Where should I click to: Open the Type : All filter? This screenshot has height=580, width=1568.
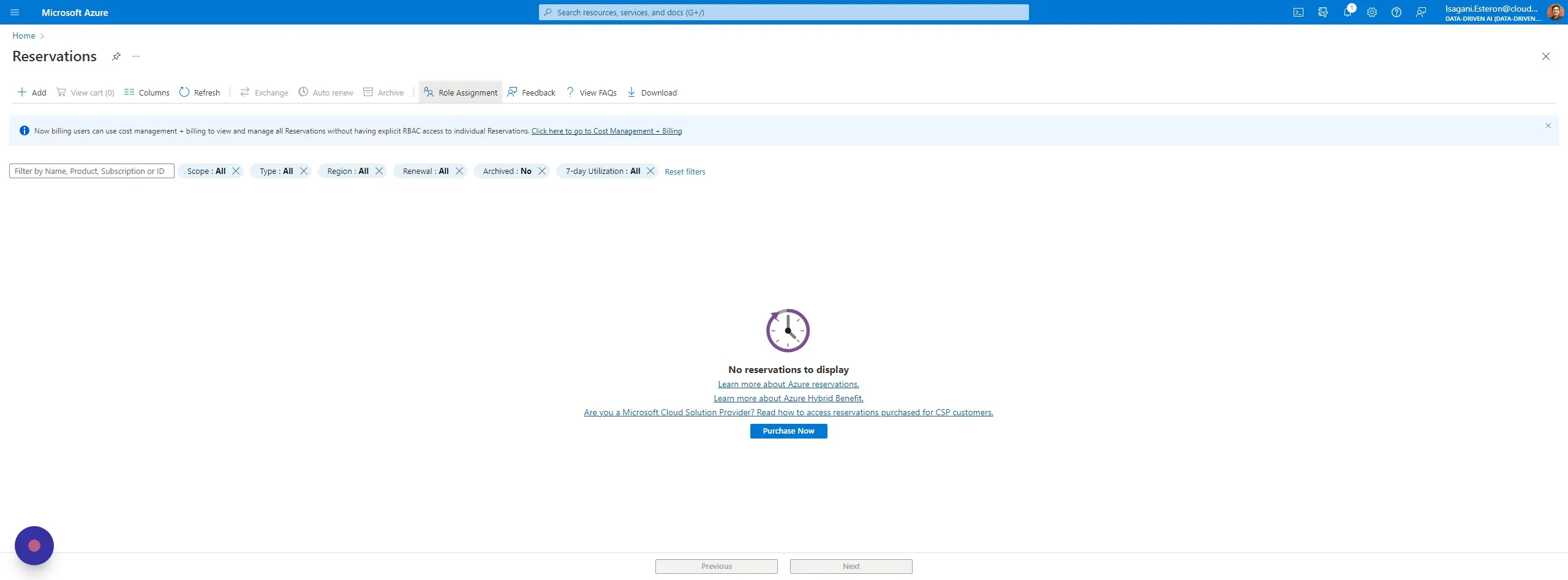(276, 171)
